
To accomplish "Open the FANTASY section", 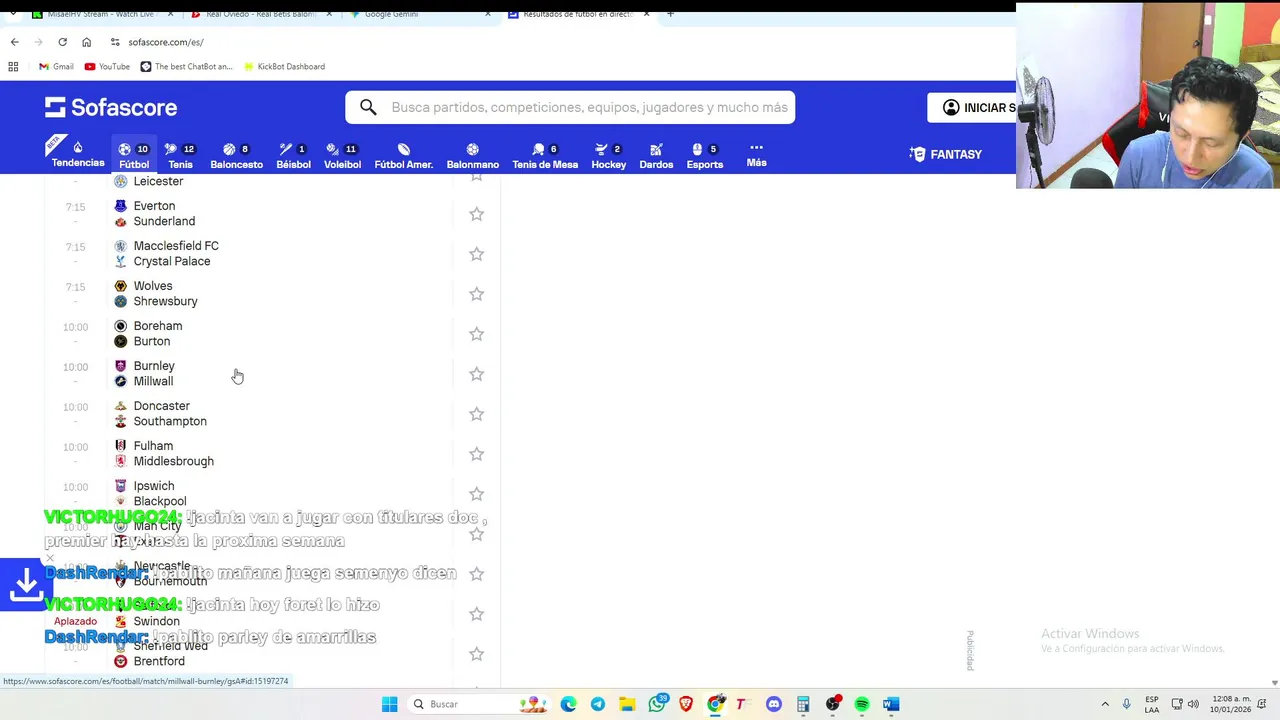I will 946,154.
